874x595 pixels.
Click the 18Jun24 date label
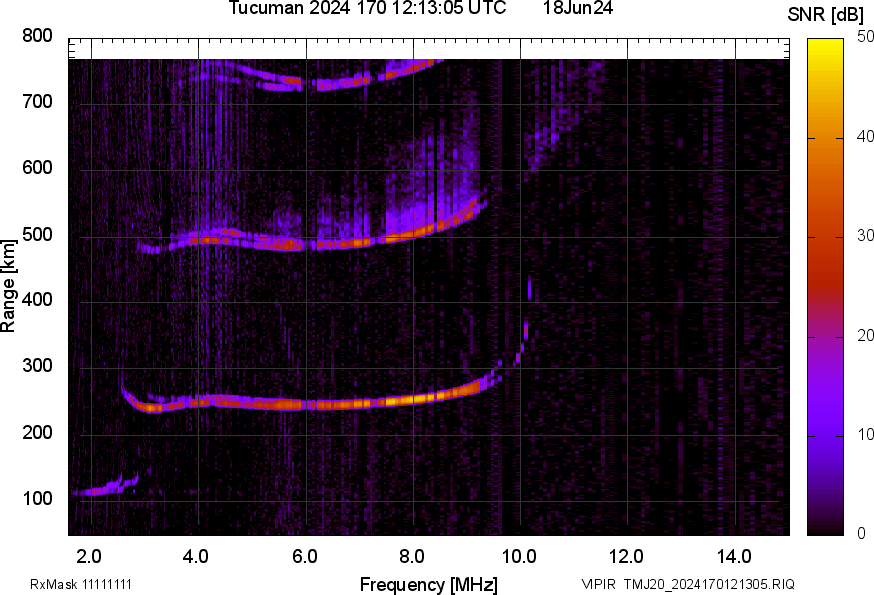[577, 9]
